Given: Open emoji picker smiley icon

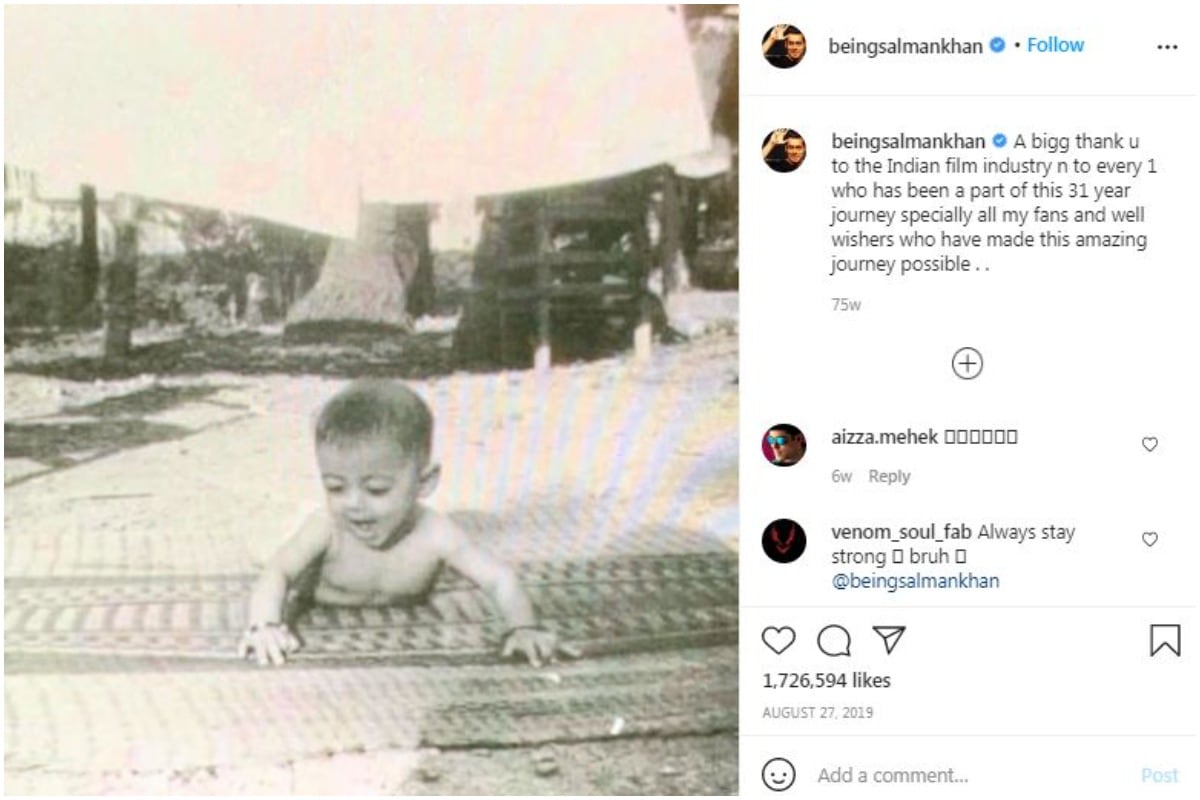Looking at the screenshot, I should point(779,775).
